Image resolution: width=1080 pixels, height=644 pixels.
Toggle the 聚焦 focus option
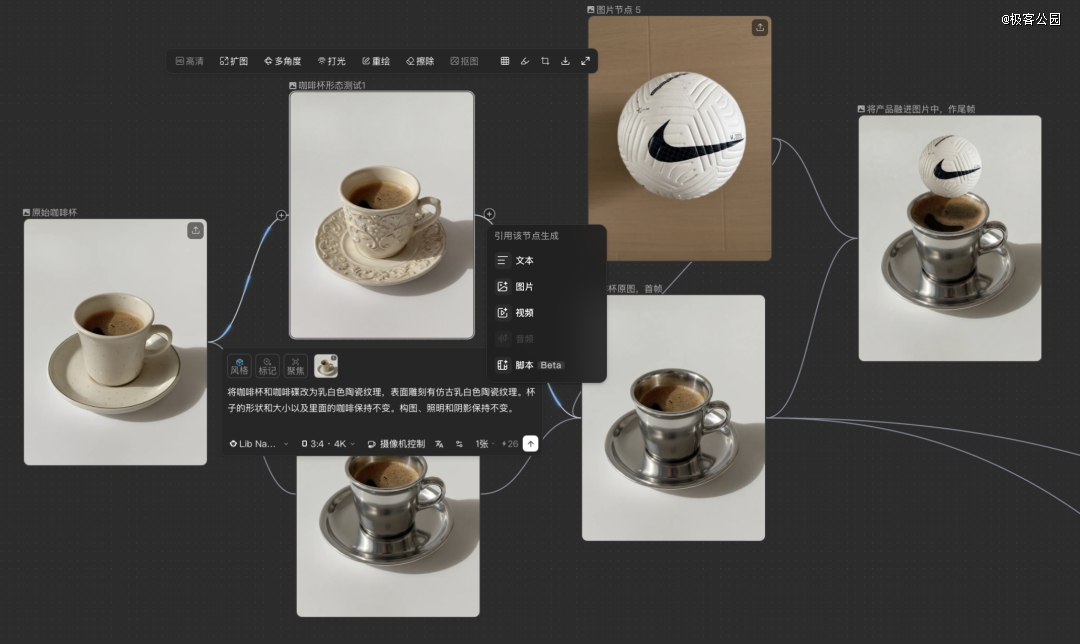coord(295,366)
